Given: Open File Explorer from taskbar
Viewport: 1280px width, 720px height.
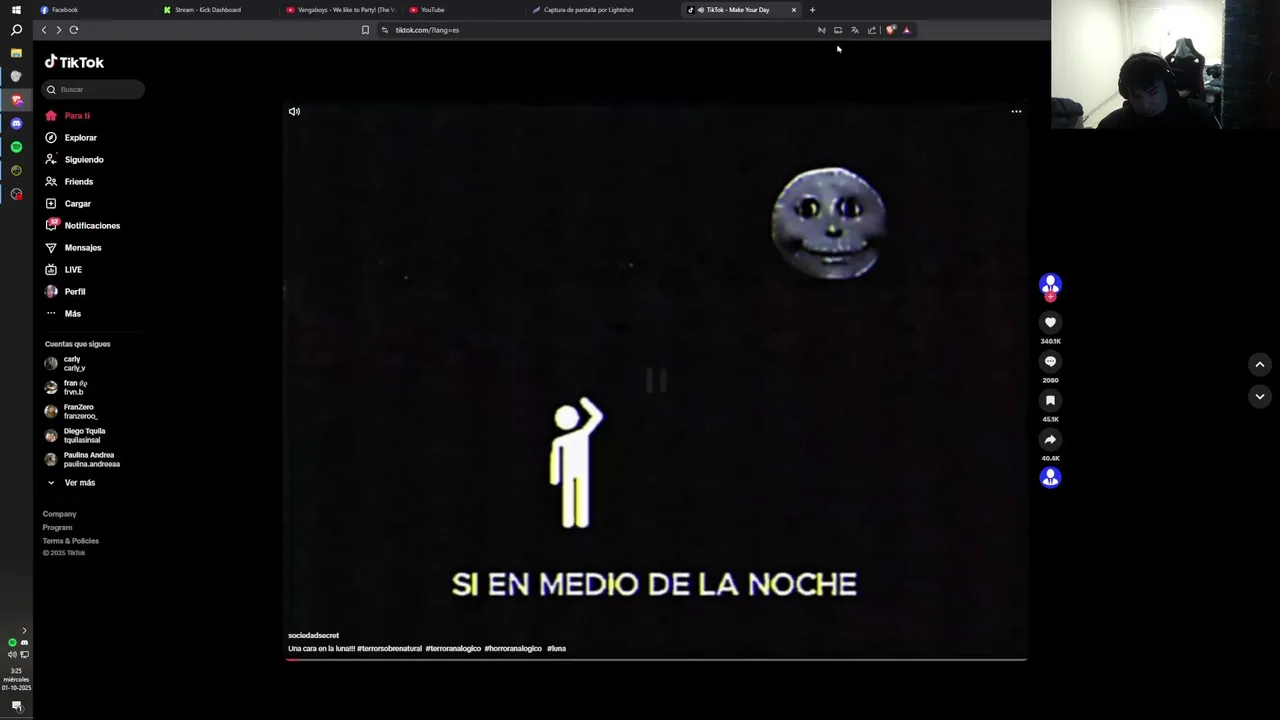Looking at the screenshot, I should [16, 53].
